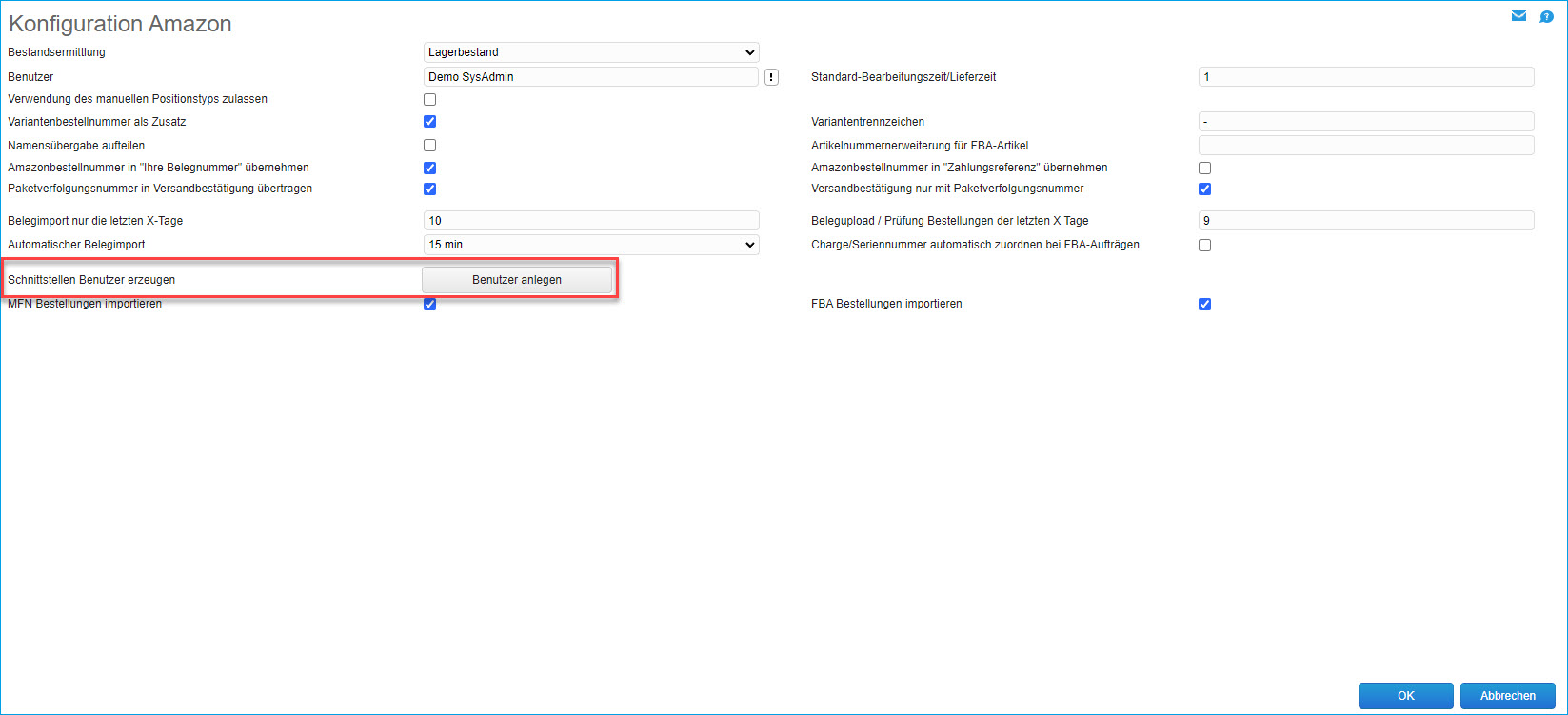Click the Variantentrennzeichen label text
Image resolution: width=1568 pixels, height=715 pixels.
867,122
